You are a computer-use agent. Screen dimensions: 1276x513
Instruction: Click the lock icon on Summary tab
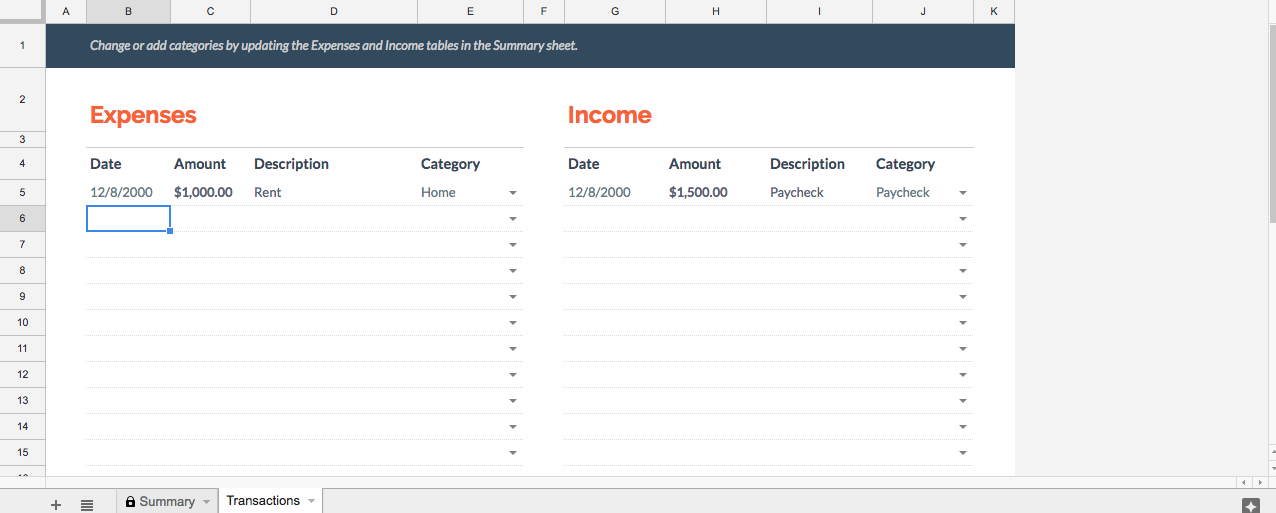pyautogui.click(x=130, y=502)
